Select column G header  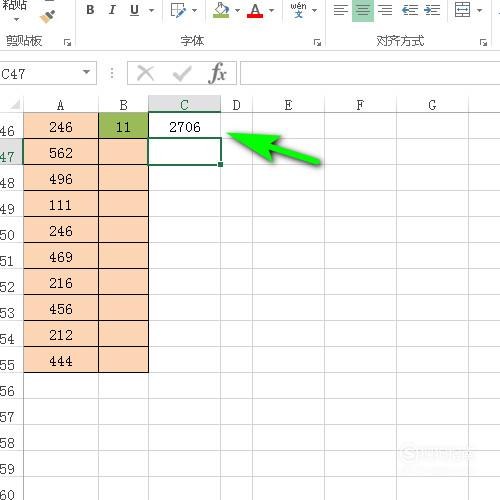coord(432,105)
